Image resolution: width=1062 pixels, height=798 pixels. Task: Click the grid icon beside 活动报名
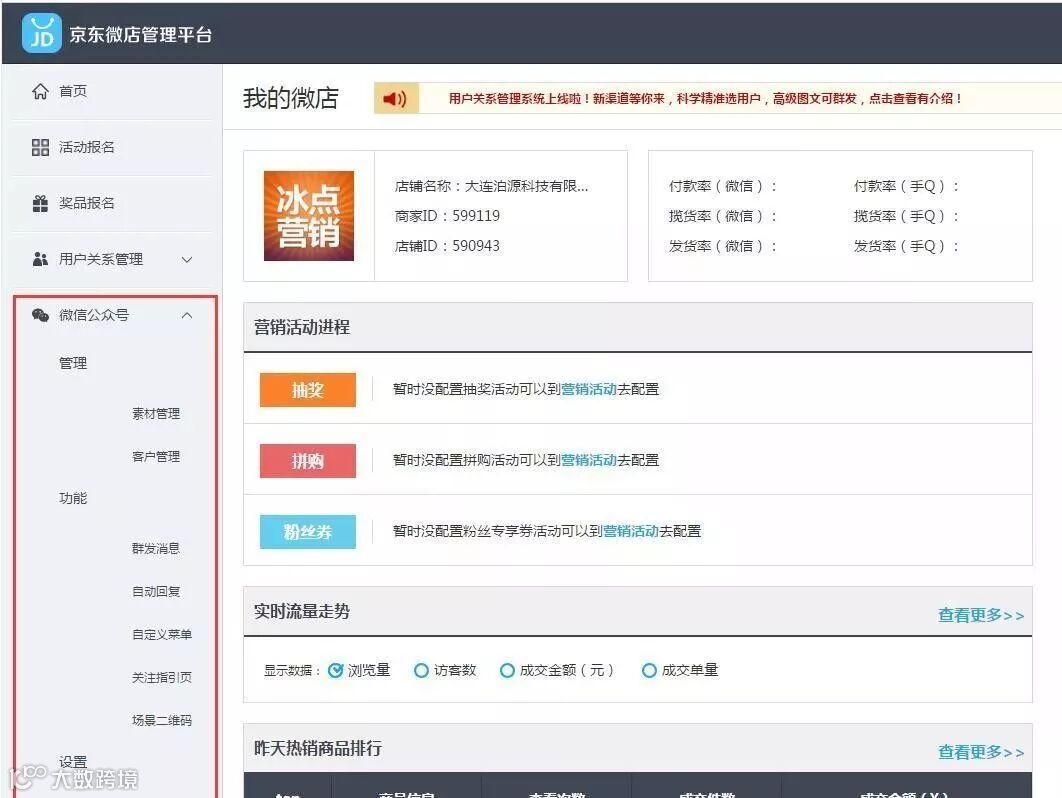click(x=41, y=147)
